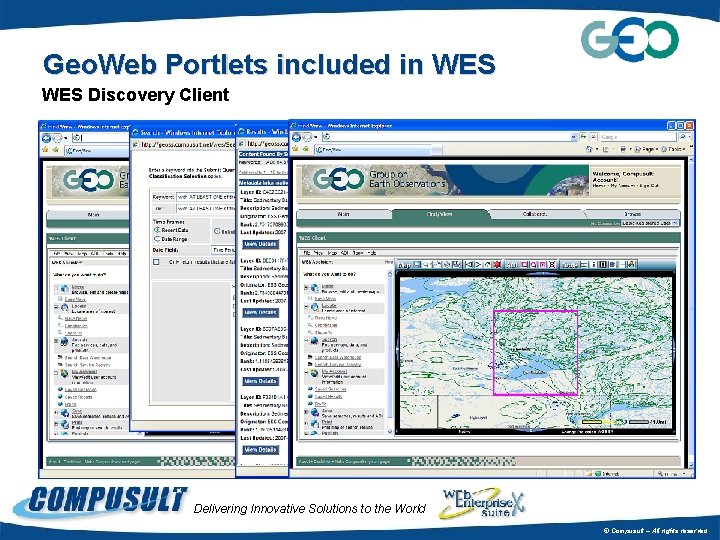Screen dimensions: 720x540
Task: Click Saved Searches link in front assistant
Action: tap(330, 389)
